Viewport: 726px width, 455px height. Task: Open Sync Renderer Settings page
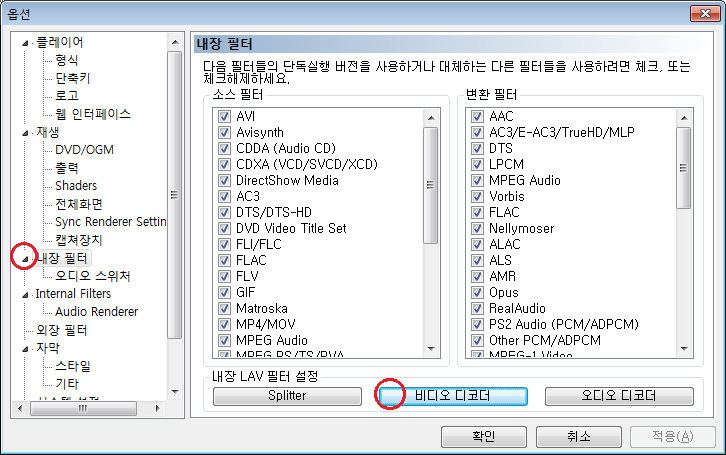coord(111,222)
